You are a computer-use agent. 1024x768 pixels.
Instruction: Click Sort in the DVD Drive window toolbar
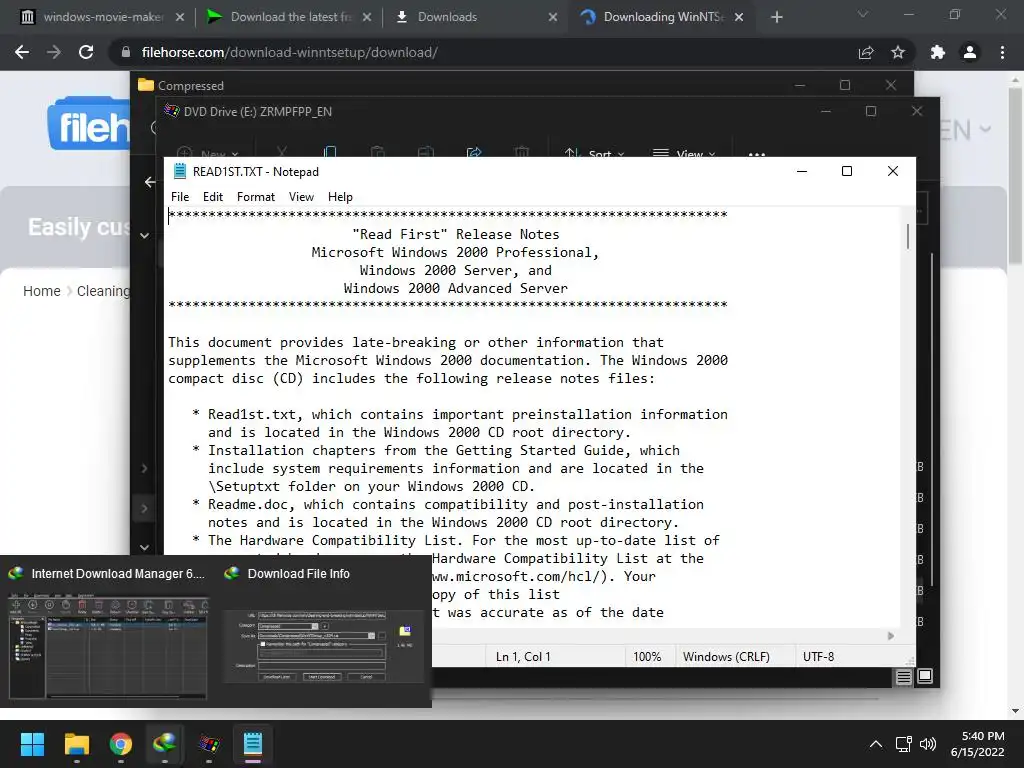pyautogui.click(x=594, y=153)
